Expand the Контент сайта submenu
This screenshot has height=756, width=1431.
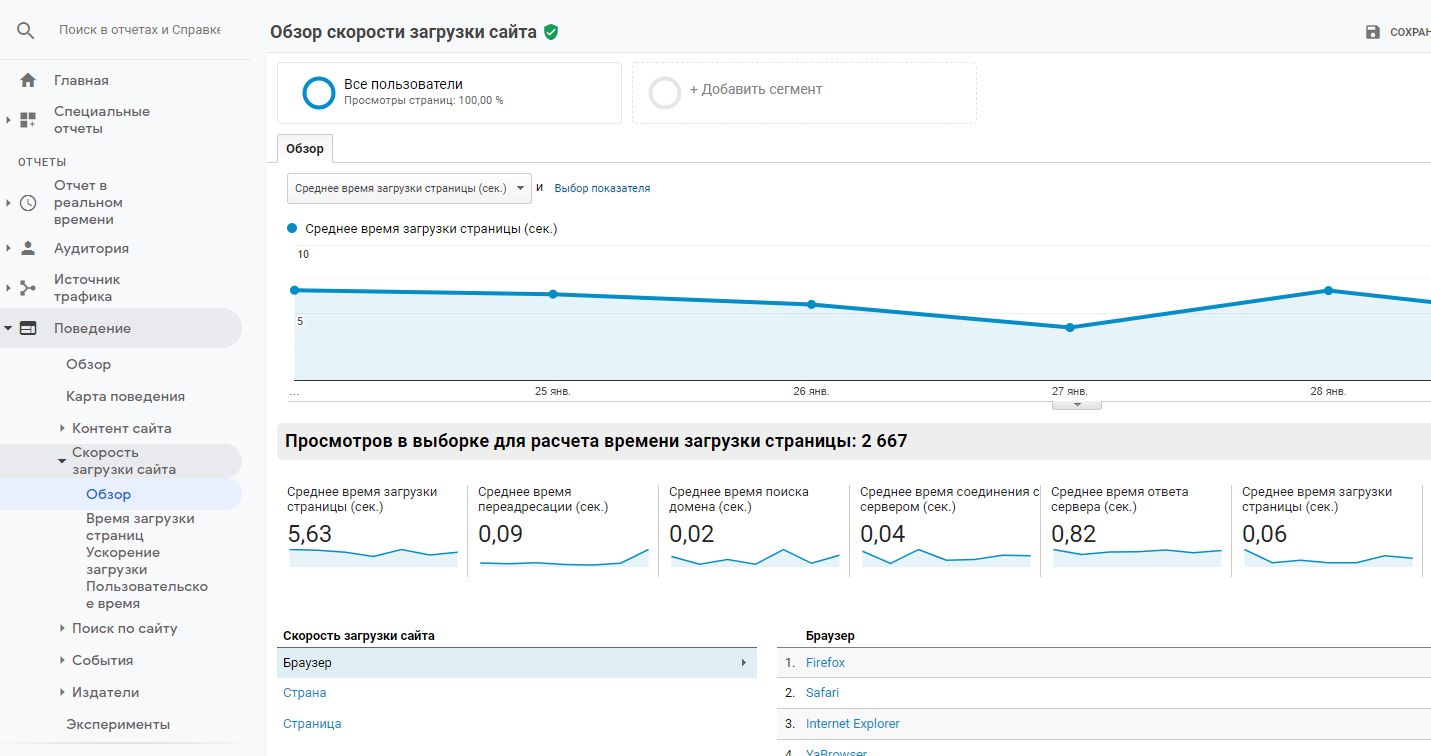[62, 428]
